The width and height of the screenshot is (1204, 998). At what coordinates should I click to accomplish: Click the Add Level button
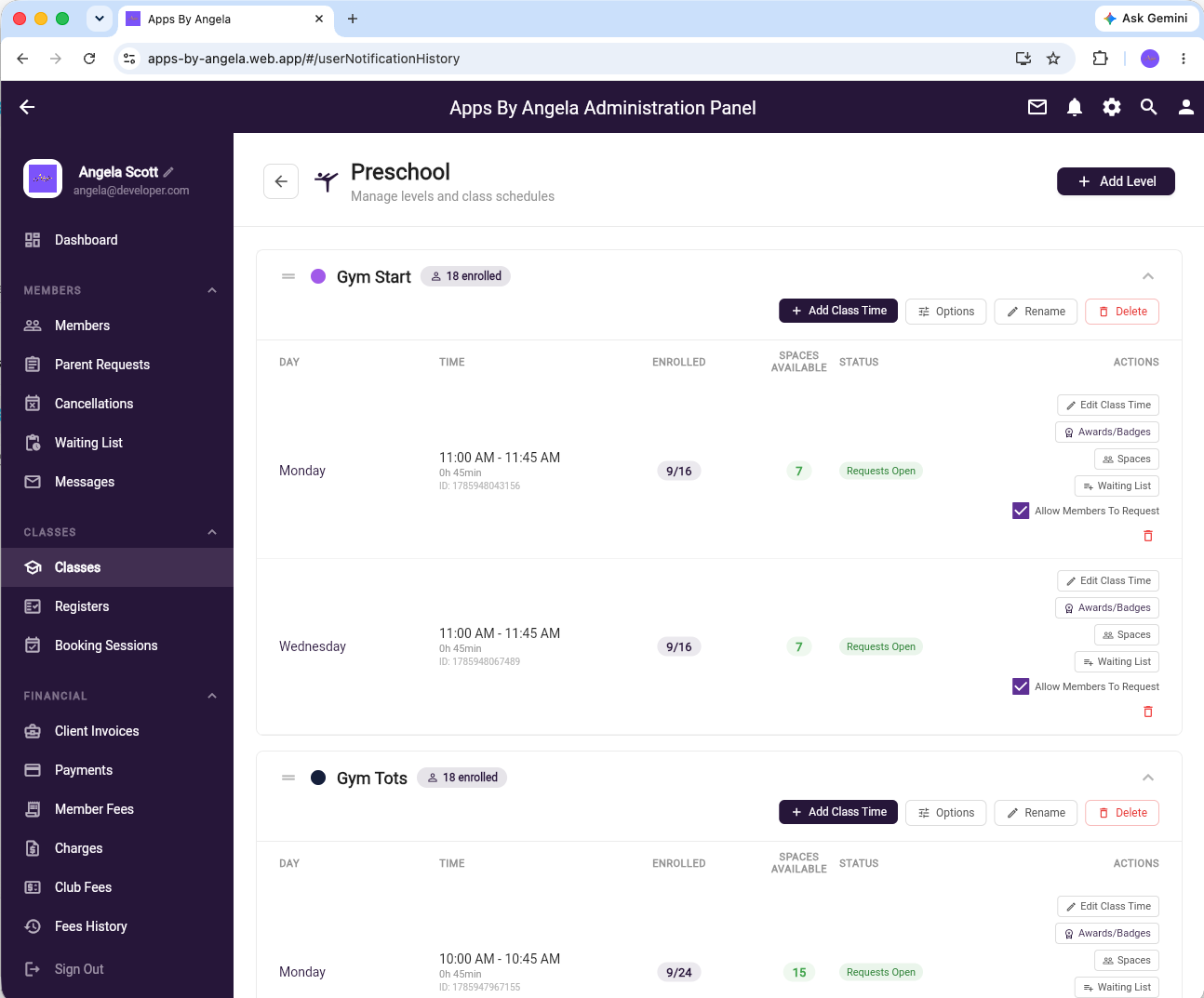click(1116, 181)
